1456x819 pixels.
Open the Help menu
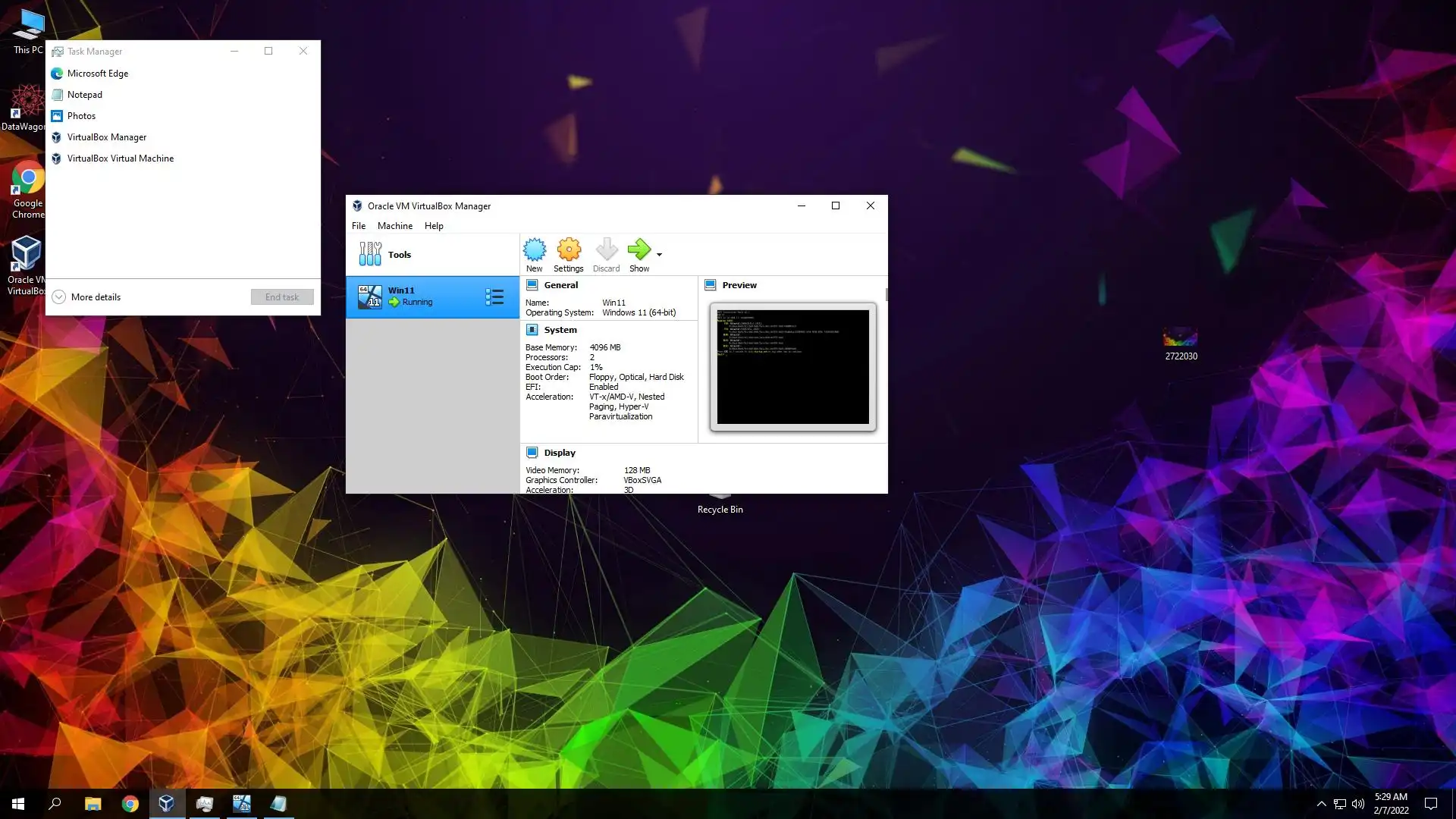click(x=434, y=226)
